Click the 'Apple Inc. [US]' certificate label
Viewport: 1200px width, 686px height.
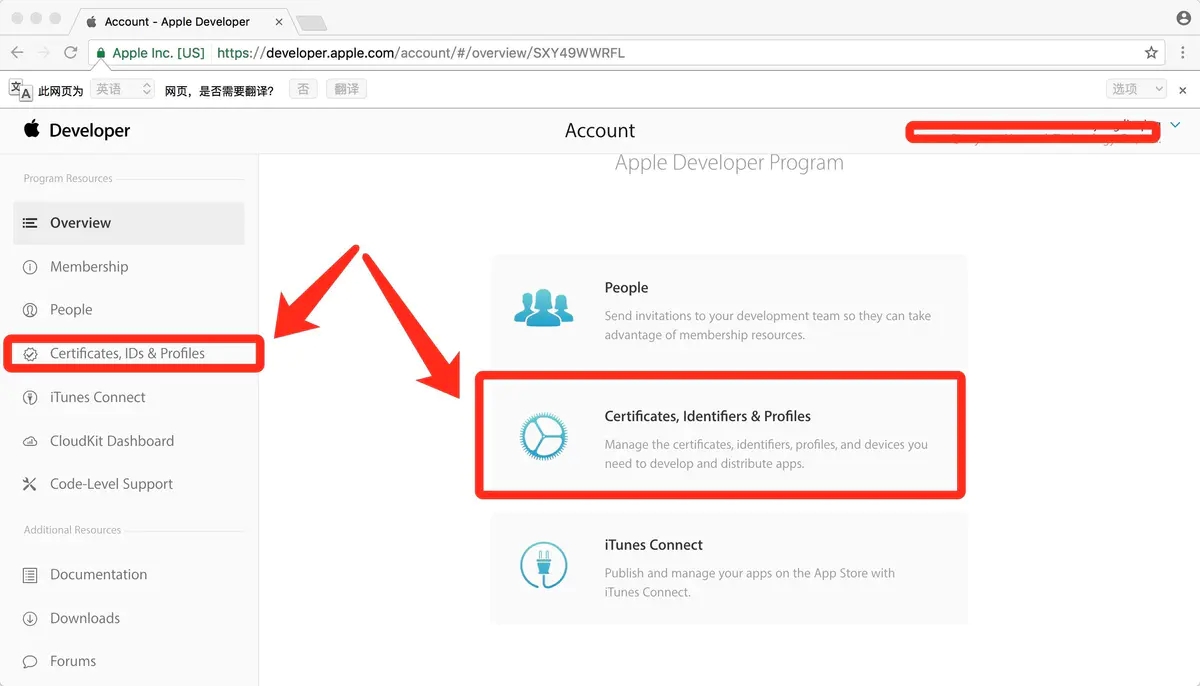tap(158, 53)
